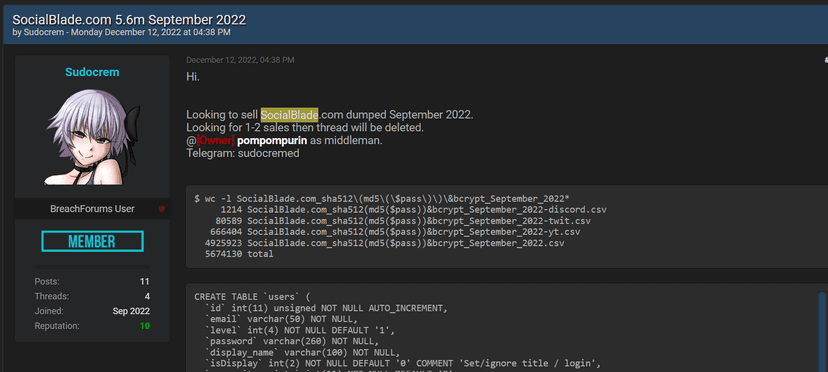
Task: Click the MEMBER rank badge
Action: [x=92, y=241]
